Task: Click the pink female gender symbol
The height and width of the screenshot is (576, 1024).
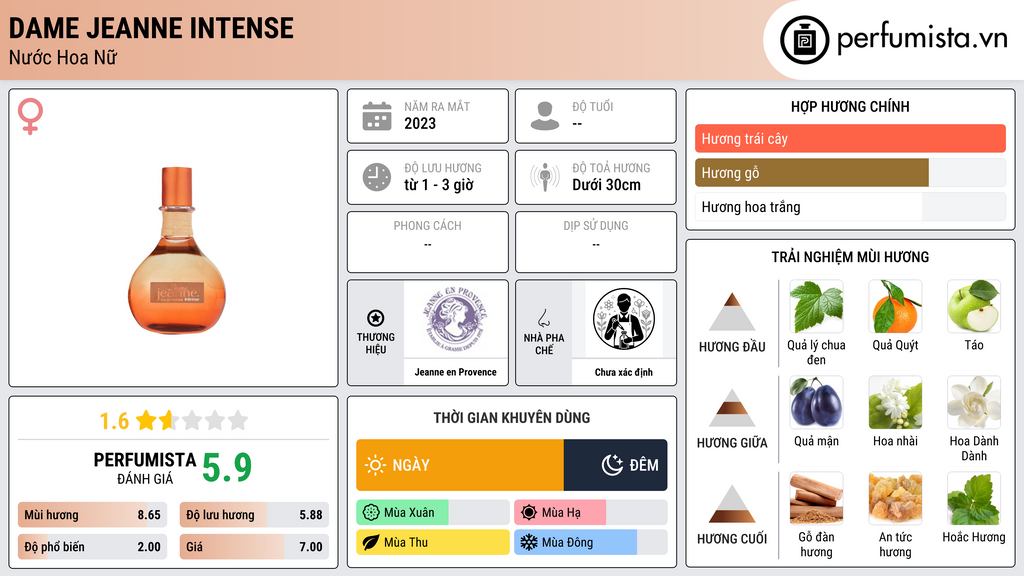Action: click(30, 116)
